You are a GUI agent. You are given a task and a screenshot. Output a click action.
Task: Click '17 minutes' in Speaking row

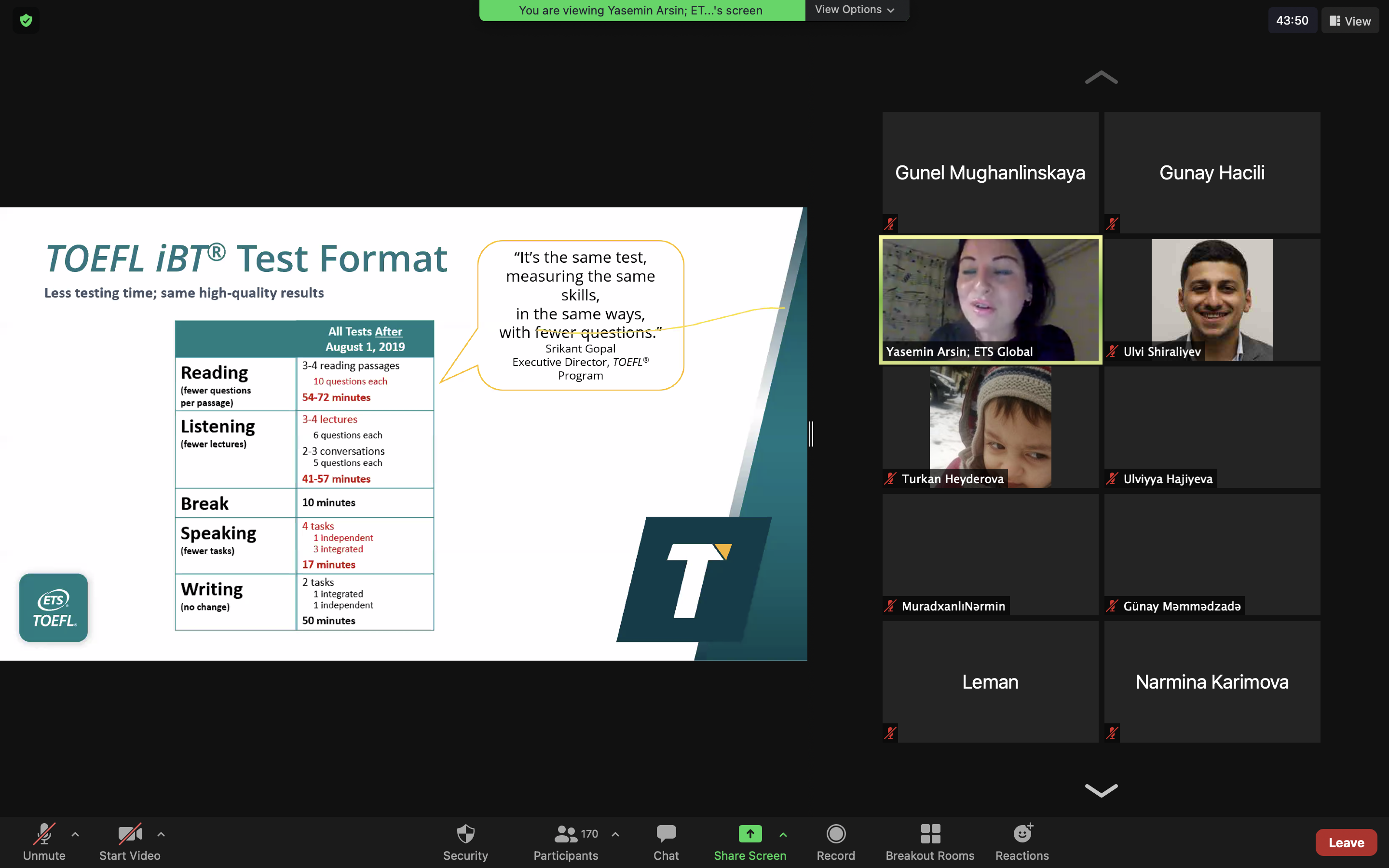329,564
